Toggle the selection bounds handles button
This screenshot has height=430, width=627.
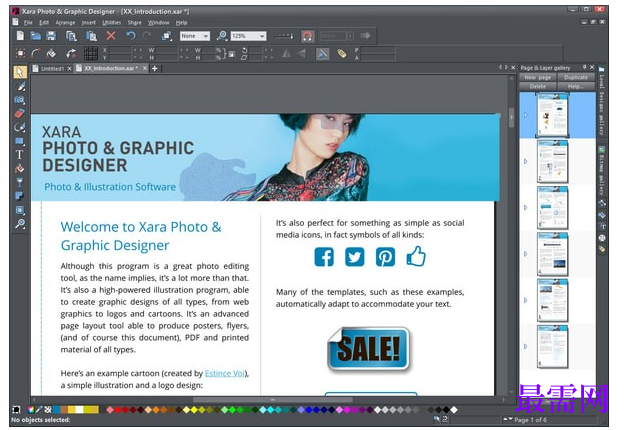pyautogui.click(x=20, y=53)
